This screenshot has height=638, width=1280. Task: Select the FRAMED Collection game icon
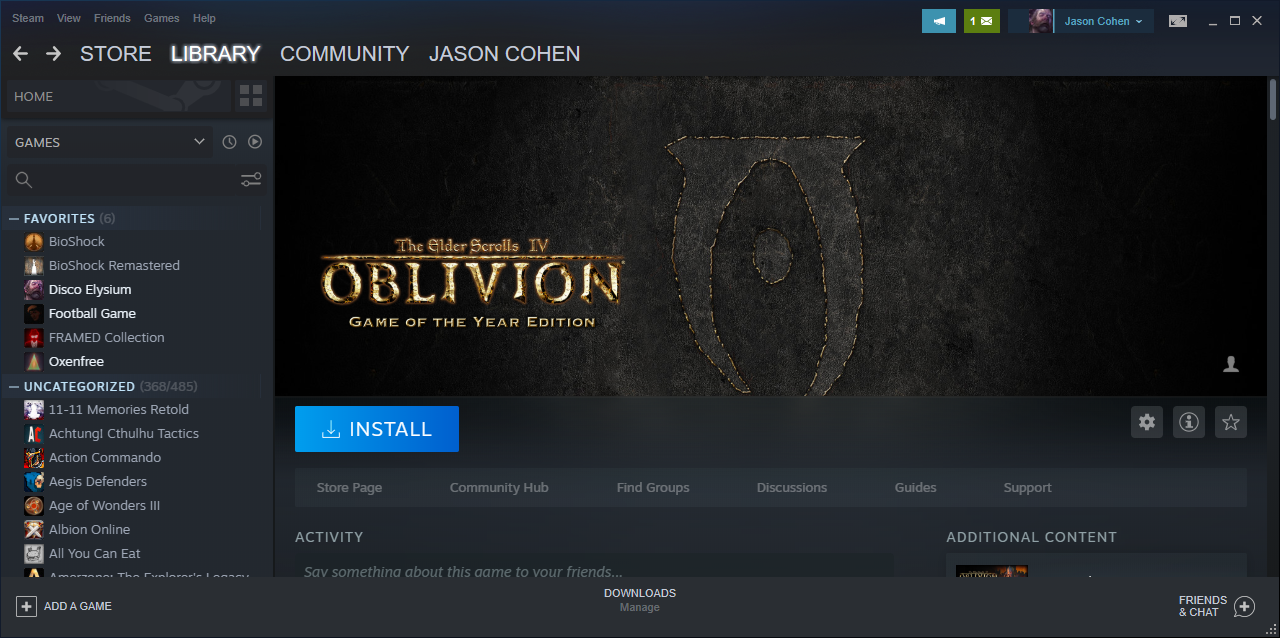click(34, 338)
